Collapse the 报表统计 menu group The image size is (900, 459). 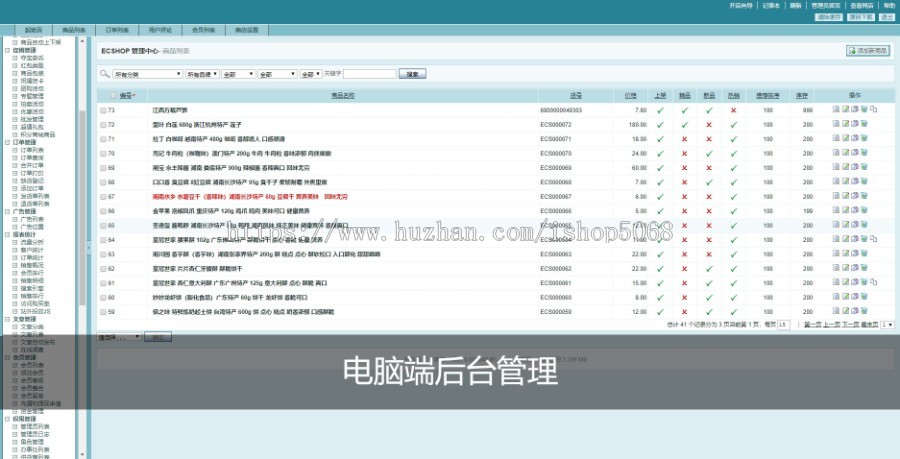7,234
